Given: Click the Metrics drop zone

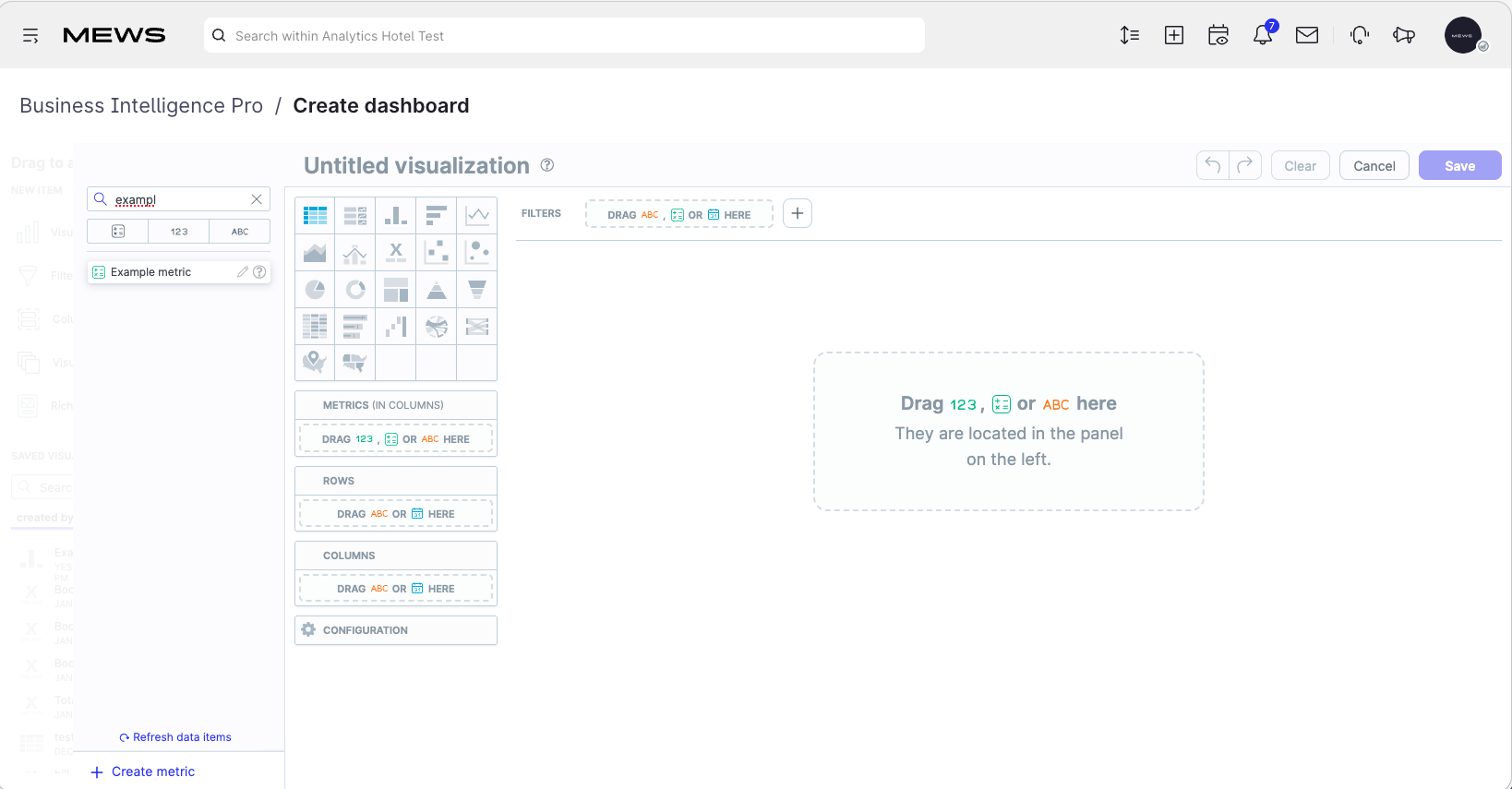Looking at the screenshot, I should click(396, 439).
